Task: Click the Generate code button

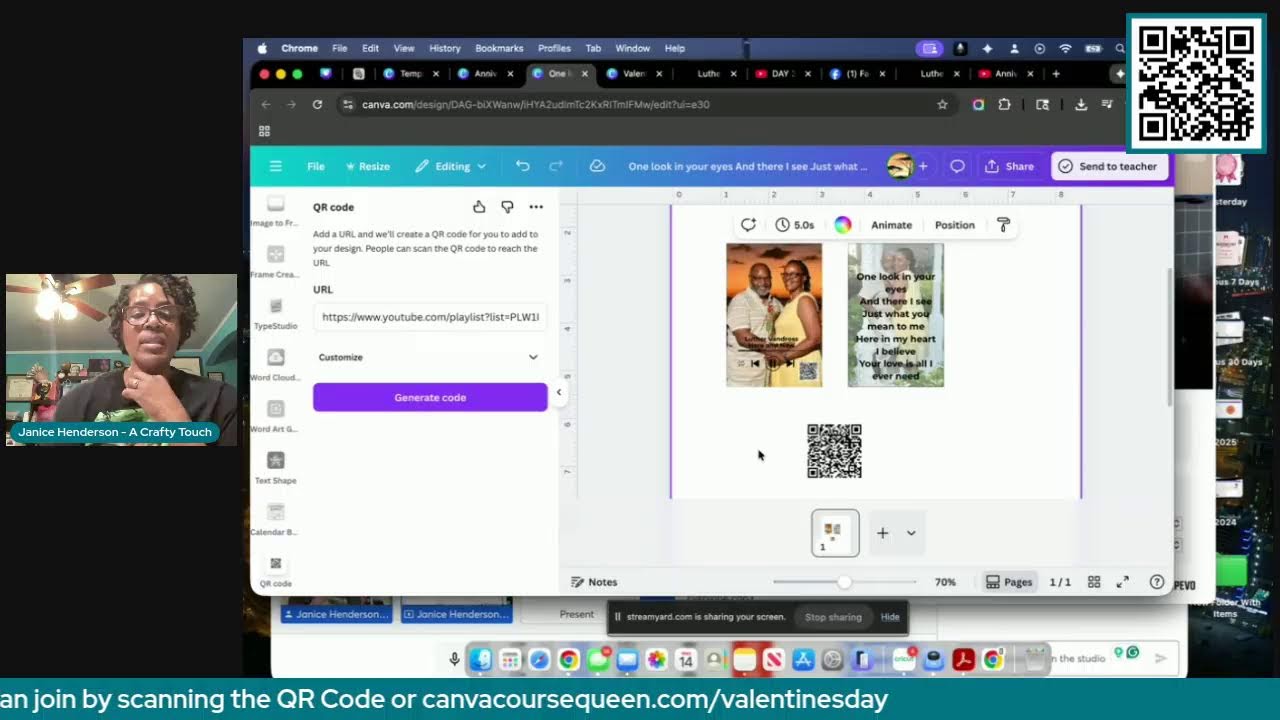Action: pos(430,397)
